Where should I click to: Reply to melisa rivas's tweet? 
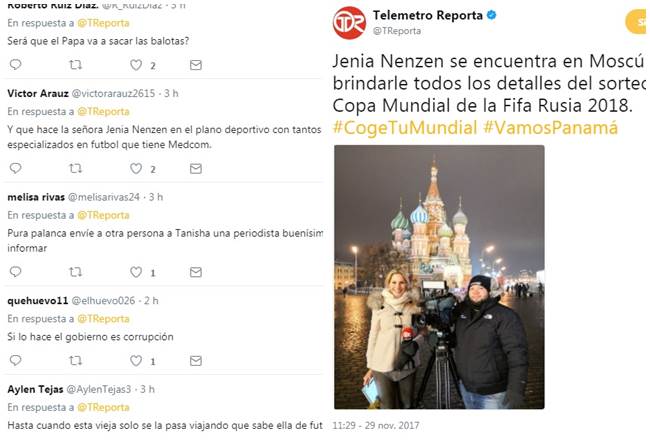pyautogui.click(x=15, y=272)
